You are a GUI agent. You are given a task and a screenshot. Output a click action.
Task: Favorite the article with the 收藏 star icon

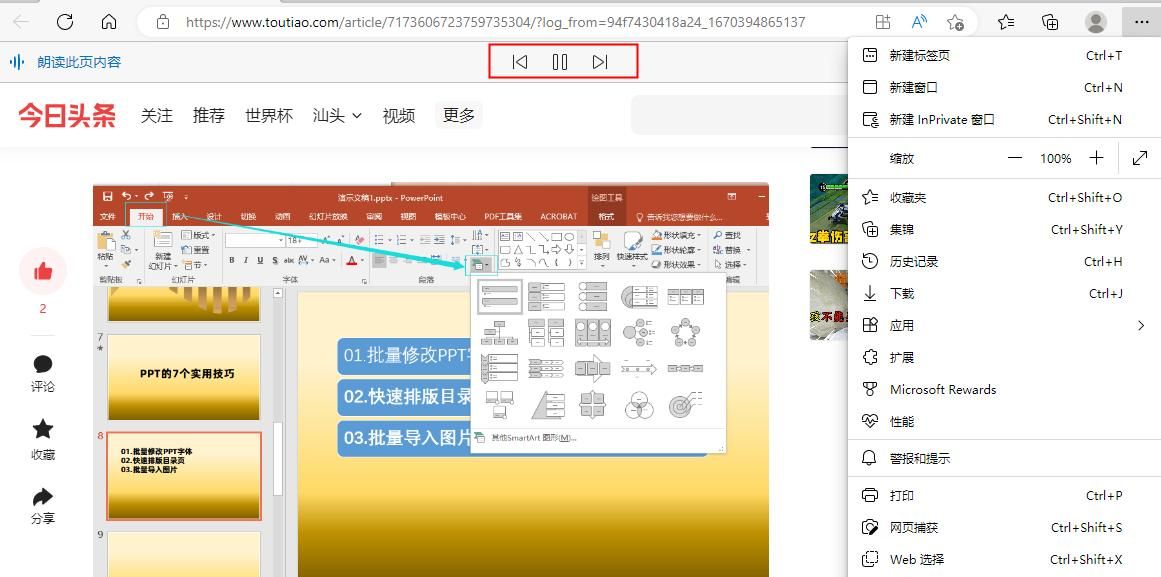click(41, 430)
